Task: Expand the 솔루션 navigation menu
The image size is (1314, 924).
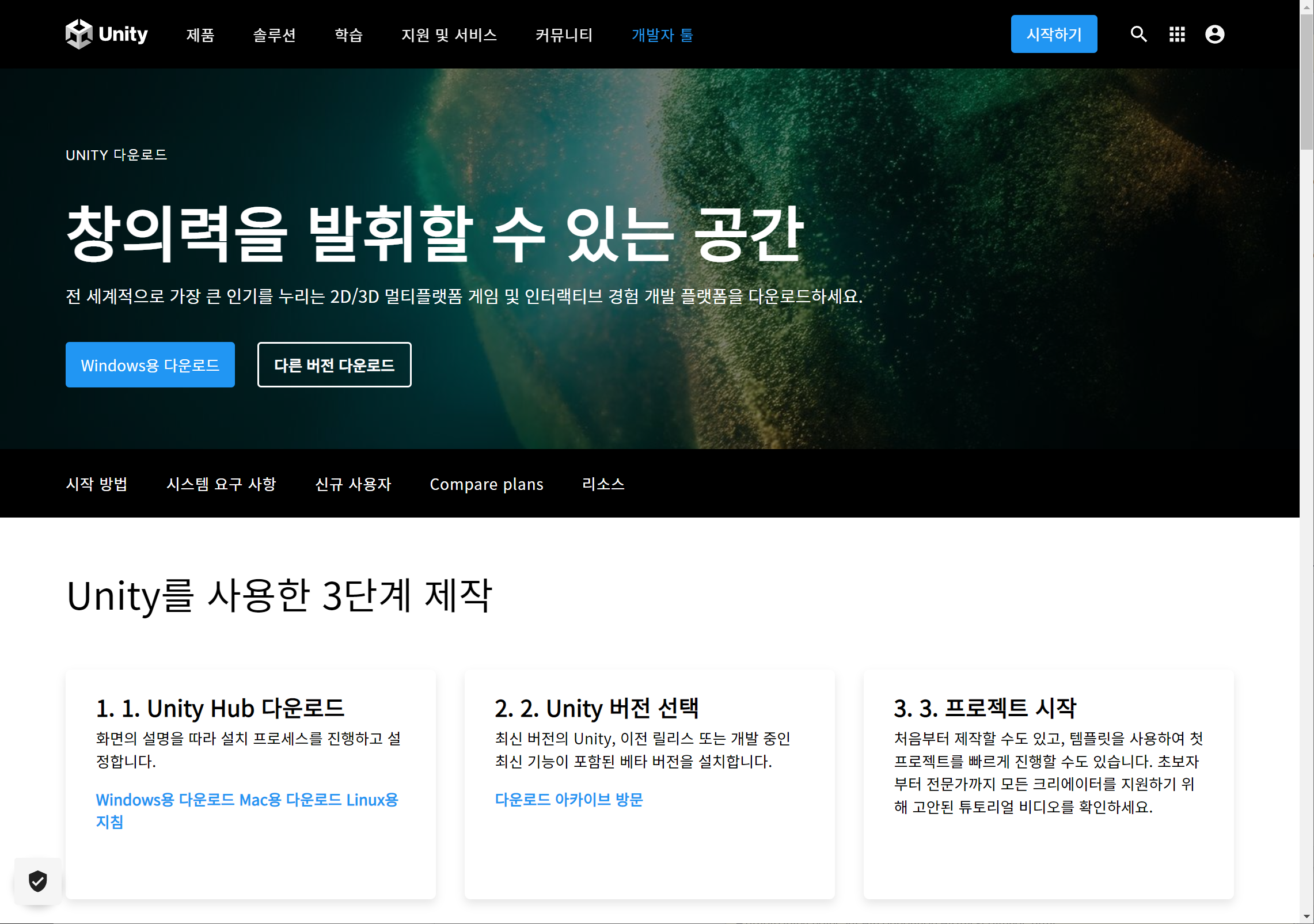Action: click(274, 35)
